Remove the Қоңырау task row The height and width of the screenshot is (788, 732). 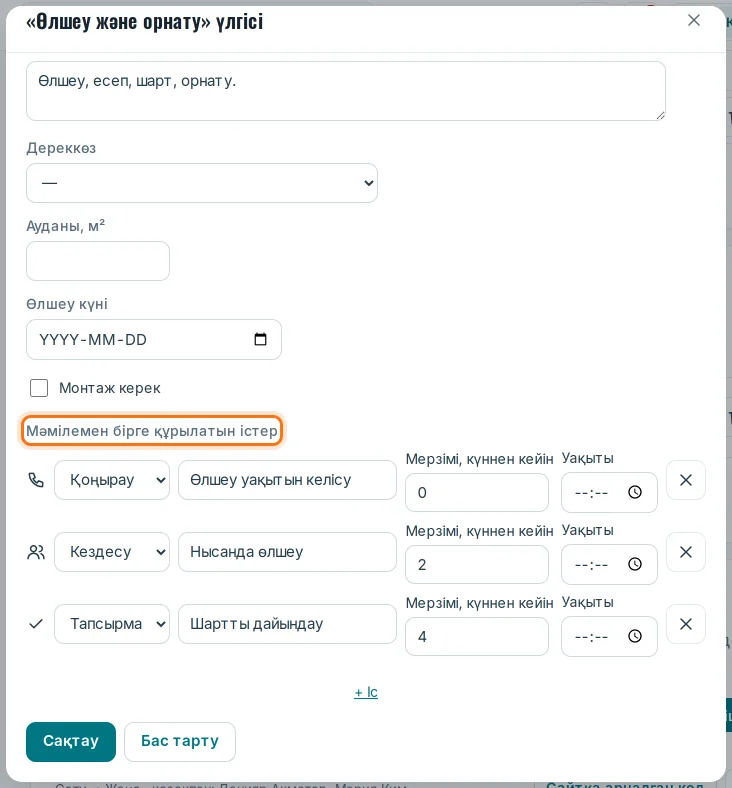(x=686, y=480)
